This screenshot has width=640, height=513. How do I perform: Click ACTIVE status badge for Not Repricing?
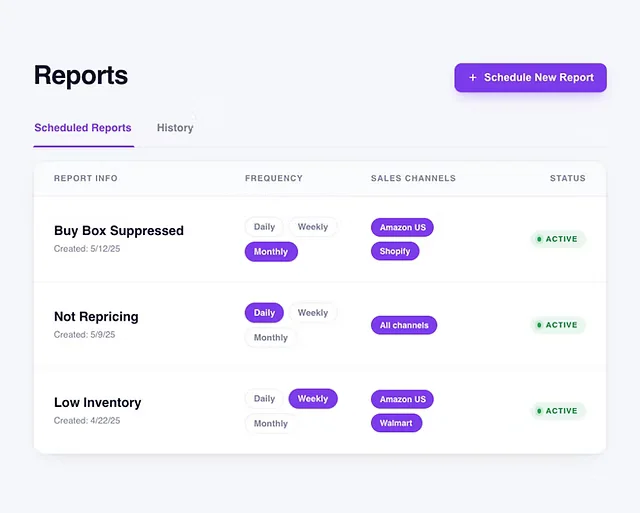point(558,325)
